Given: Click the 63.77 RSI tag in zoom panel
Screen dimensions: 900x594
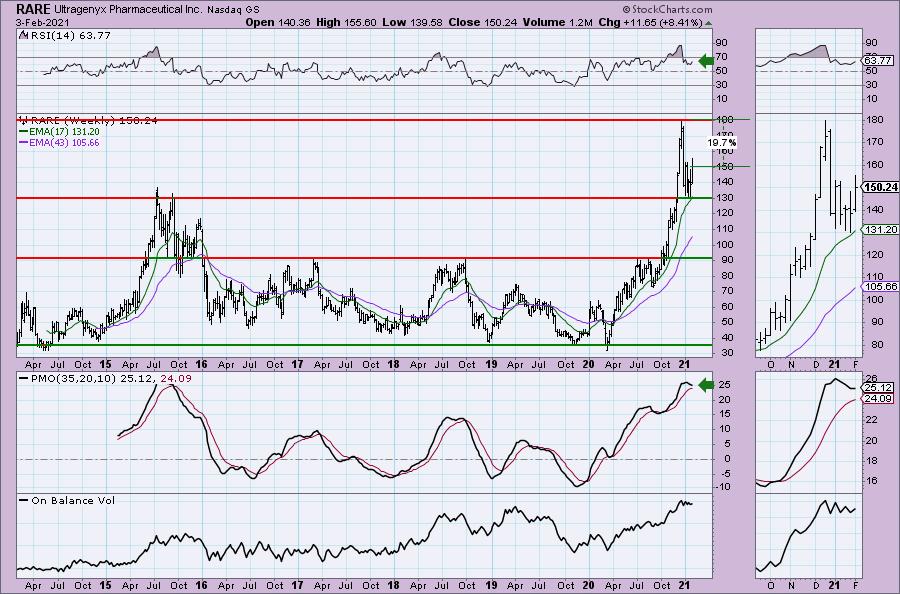Looking at the screenshot, I should tap(878, 60).
